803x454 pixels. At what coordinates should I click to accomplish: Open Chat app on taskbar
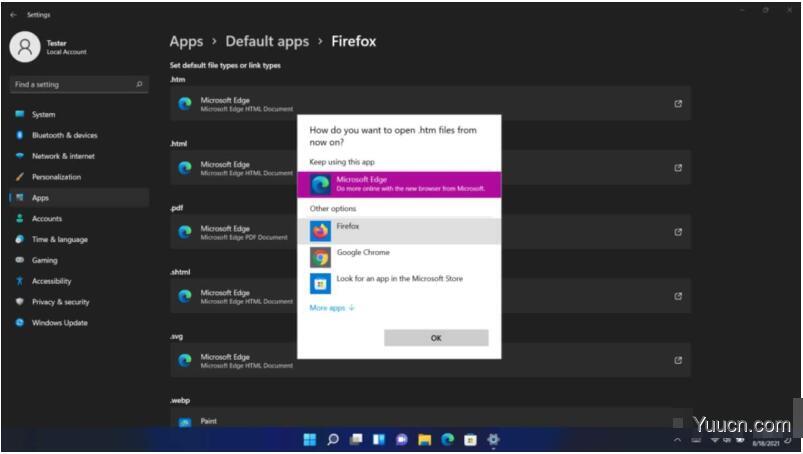(402, 440)
